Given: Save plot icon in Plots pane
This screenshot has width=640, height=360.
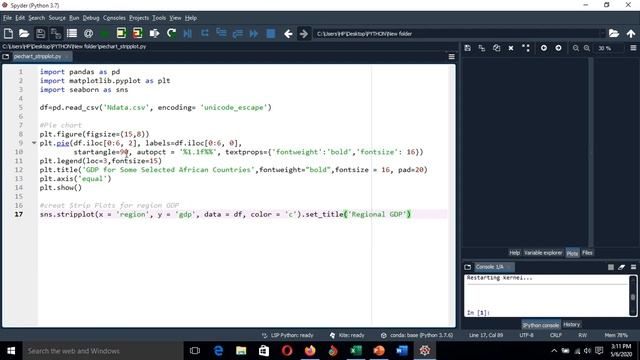Looking at the screenshot, I should 468,48.
